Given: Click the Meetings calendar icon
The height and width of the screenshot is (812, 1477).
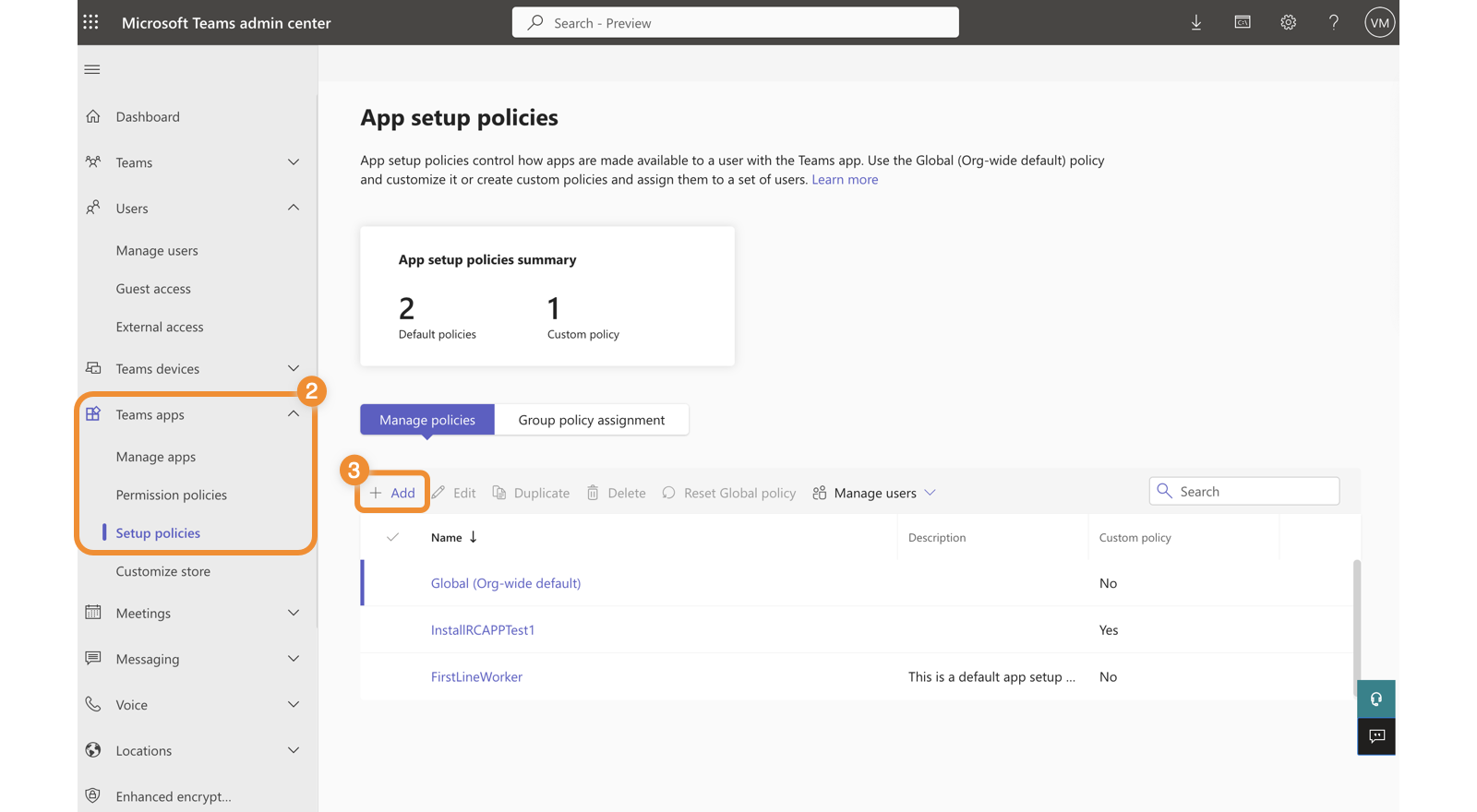Looking at the screenshot, I should (93, 612).
